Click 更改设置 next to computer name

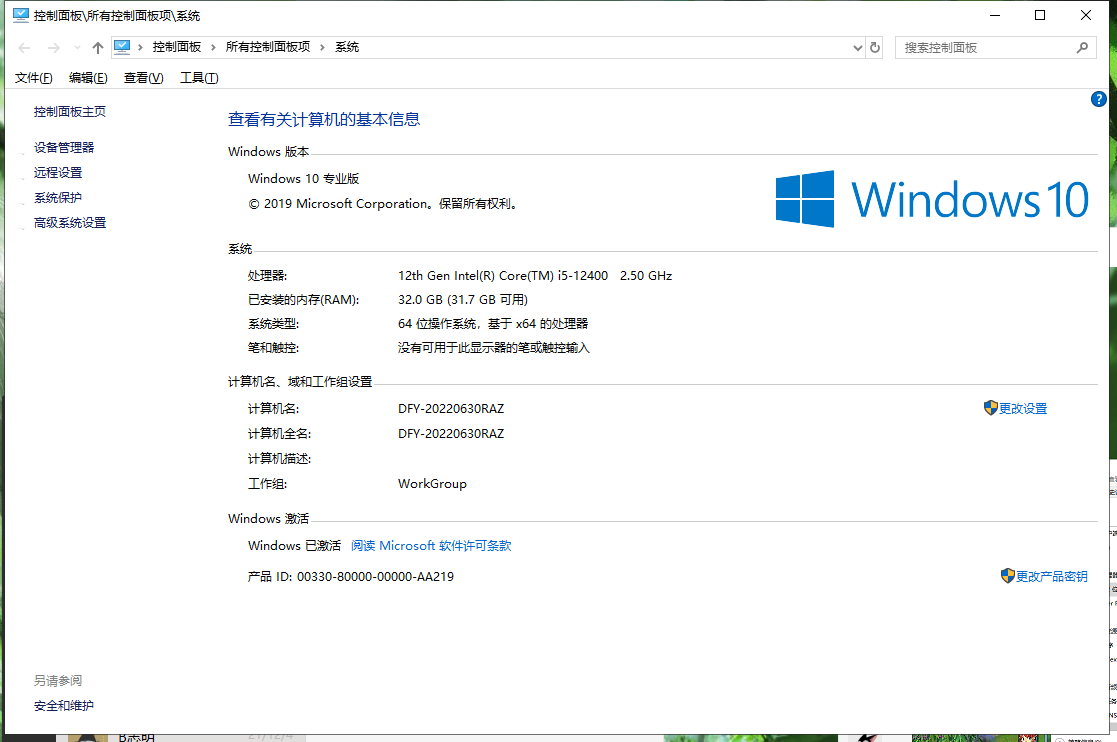click(1022, 409)
